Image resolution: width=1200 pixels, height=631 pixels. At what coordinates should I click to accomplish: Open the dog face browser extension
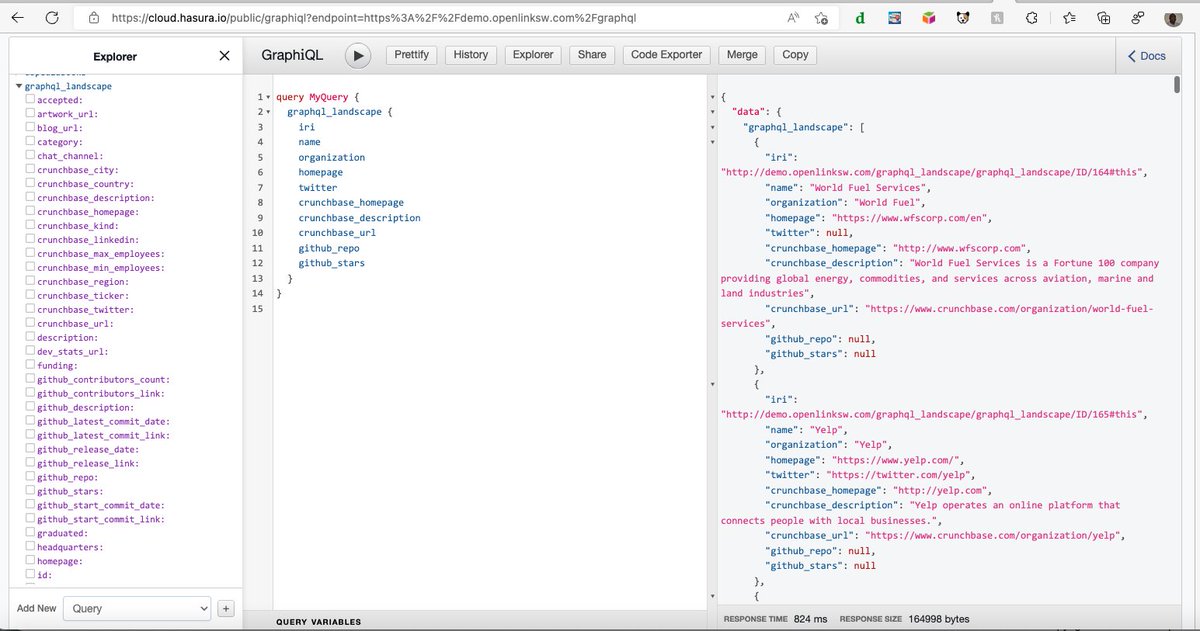pos(962,18)
